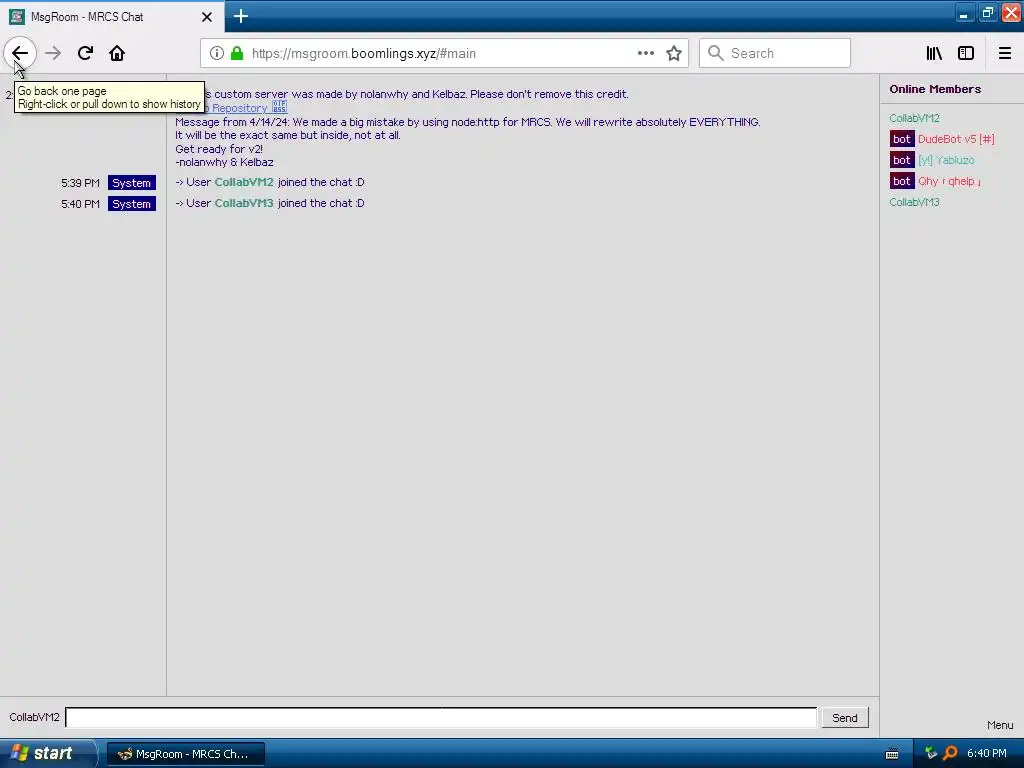Open on-screen keyboard tray icon
Screen dimensions: 1024x768
pyautogui.click(x=891, y=754)
